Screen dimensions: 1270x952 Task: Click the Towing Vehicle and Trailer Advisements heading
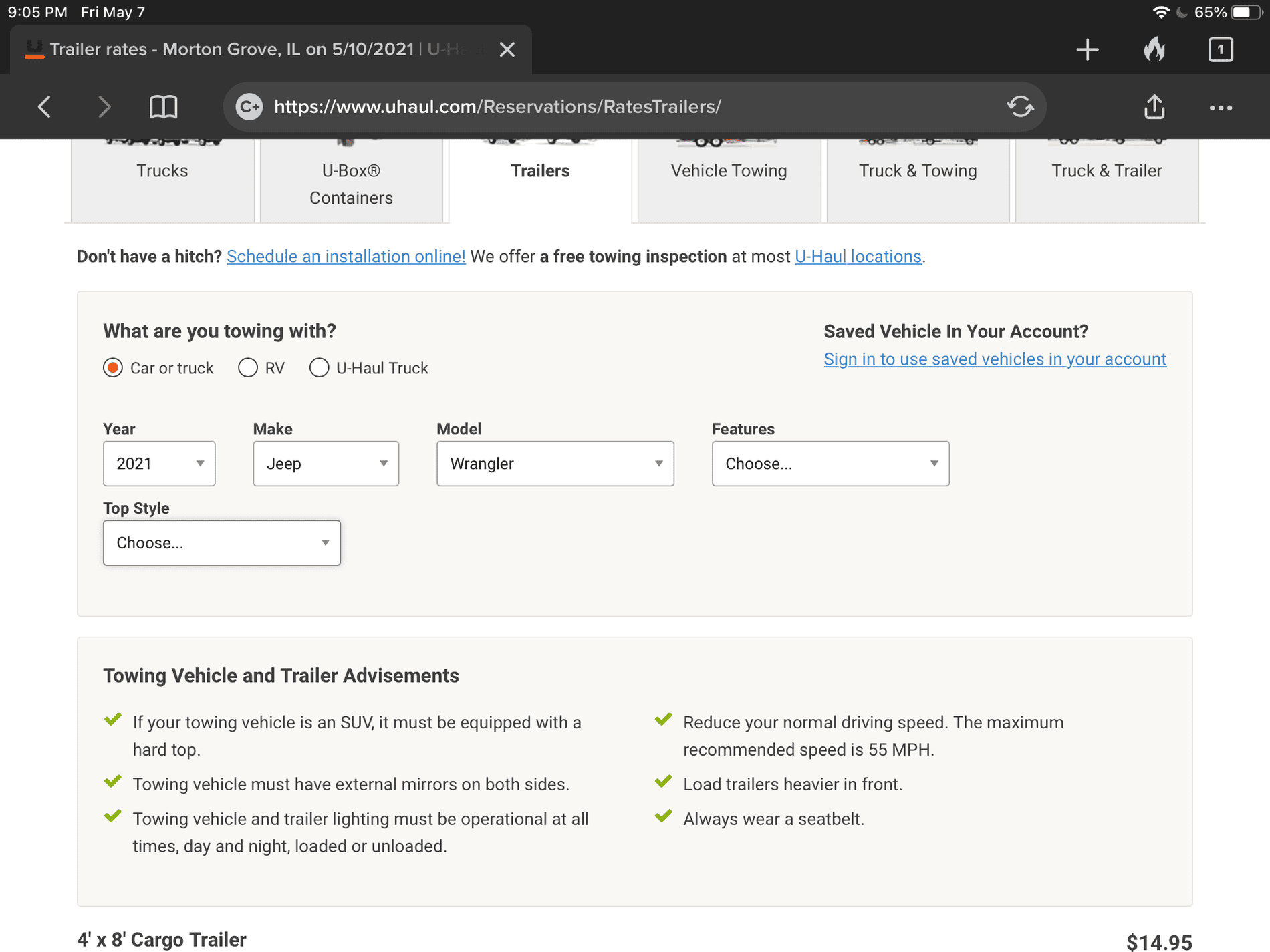point(281,676)
